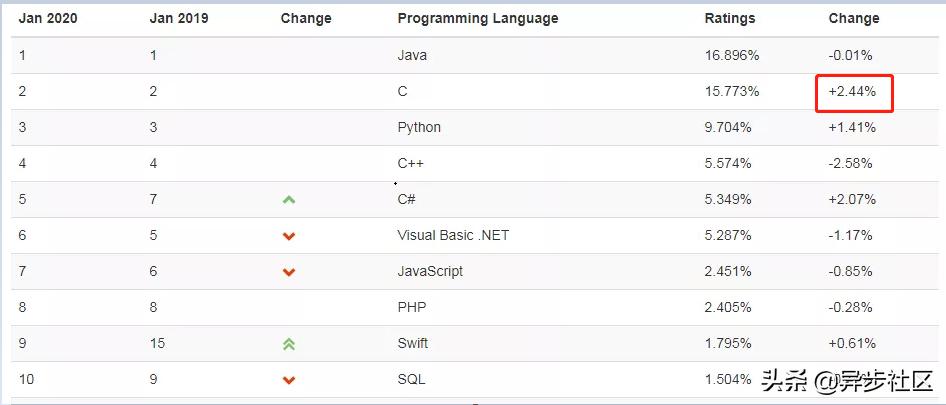Click the C# language name
946x405 pixels.
[406, 199]
